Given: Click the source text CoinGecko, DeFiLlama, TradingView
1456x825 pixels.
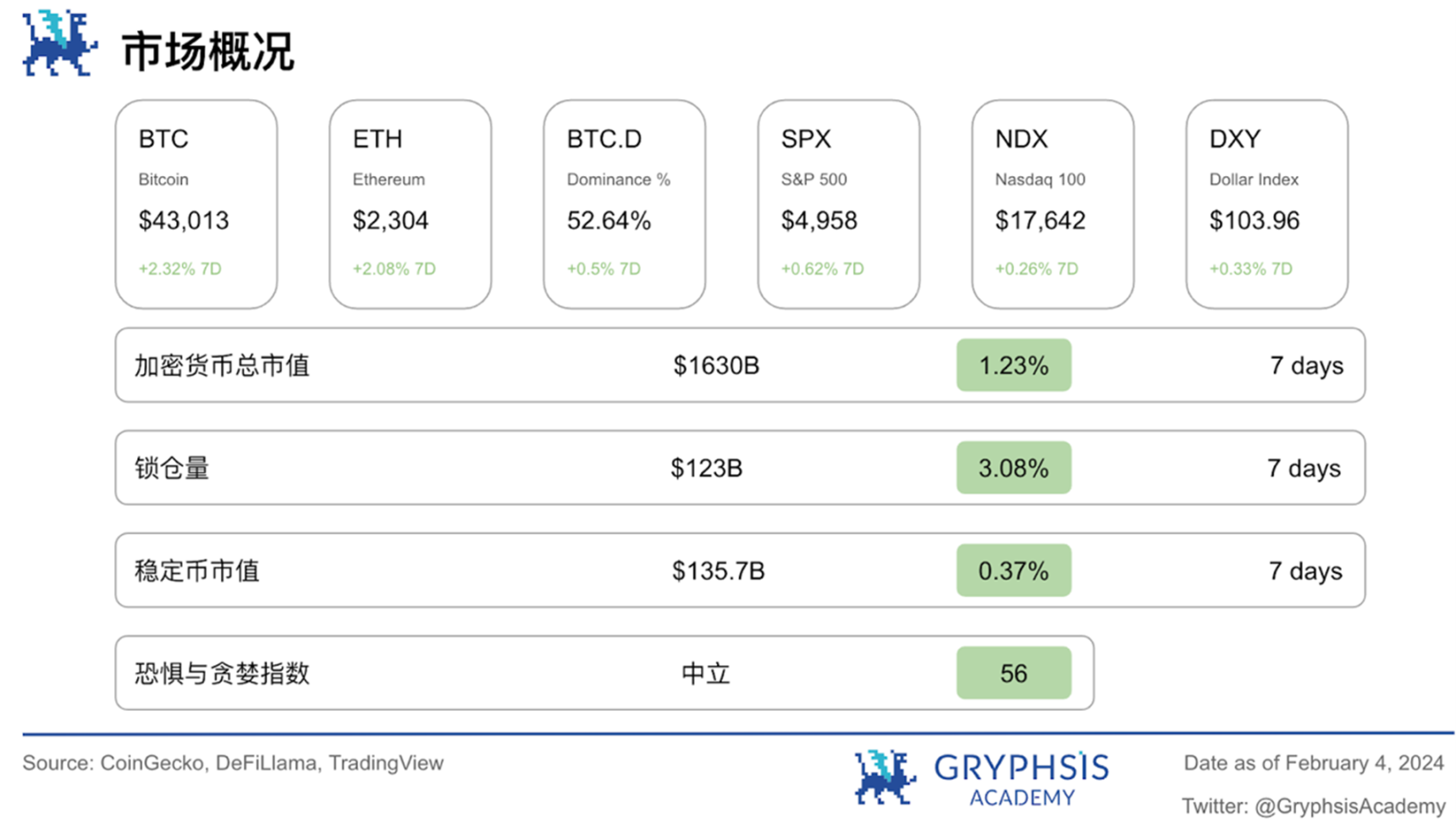Looking at the screenshot, I should point(271,763).
